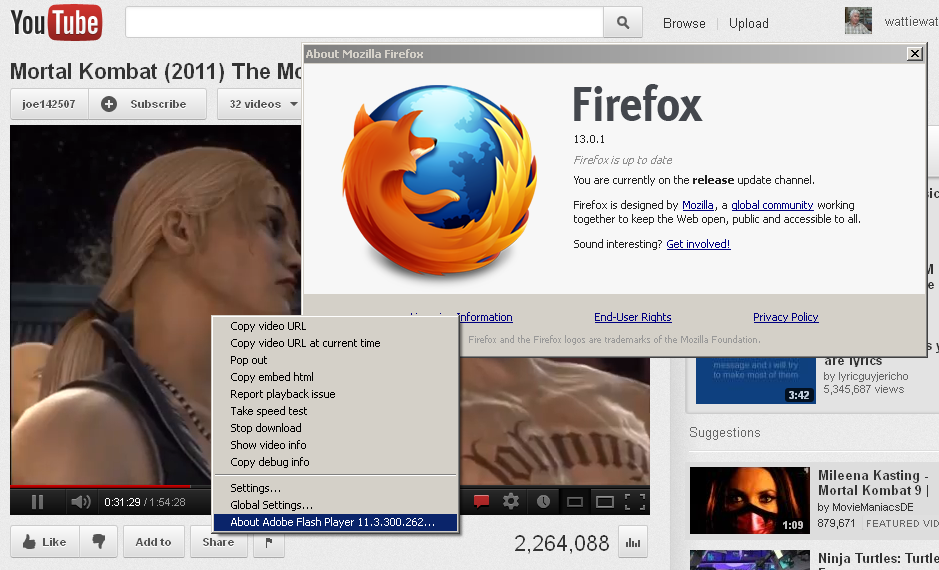Select Take speed test menu entry

[335, 411]
